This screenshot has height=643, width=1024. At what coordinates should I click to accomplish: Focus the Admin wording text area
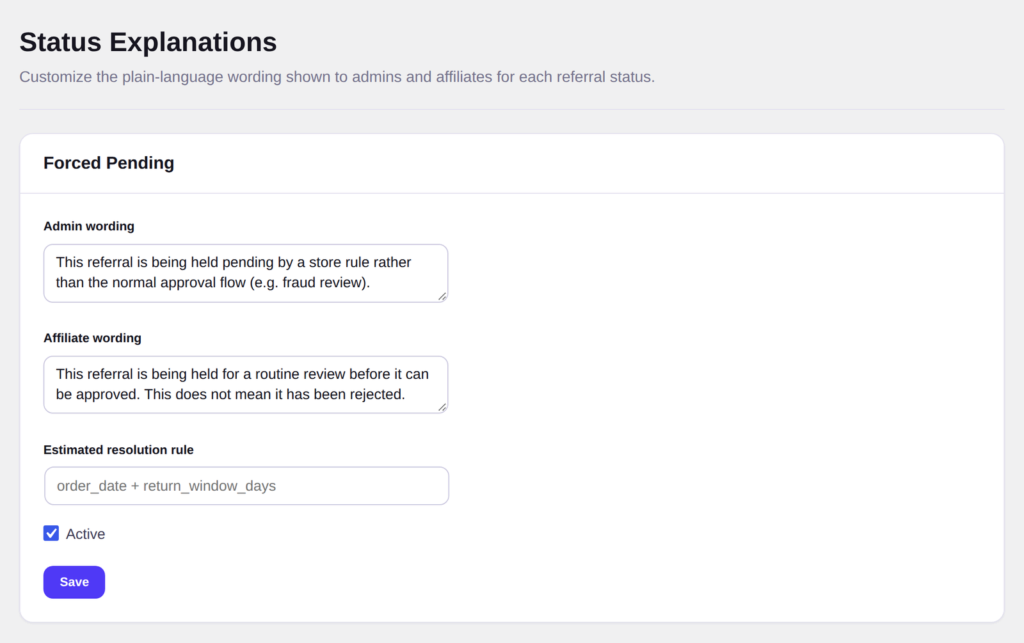(x=246, y=273)
